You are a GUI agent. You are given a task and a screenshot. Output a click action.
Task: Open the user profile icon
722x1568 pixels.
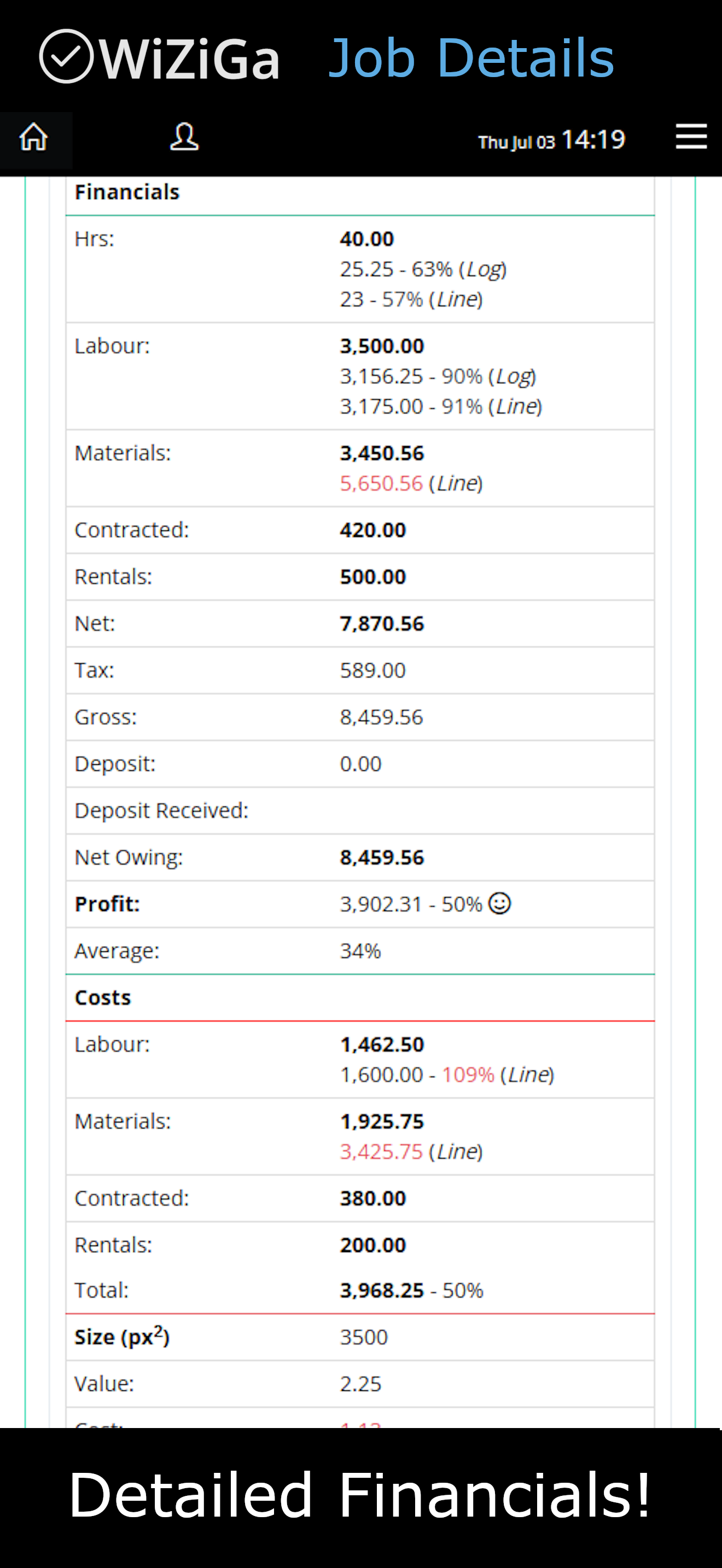pyautogui.click(x=184, y=137)
